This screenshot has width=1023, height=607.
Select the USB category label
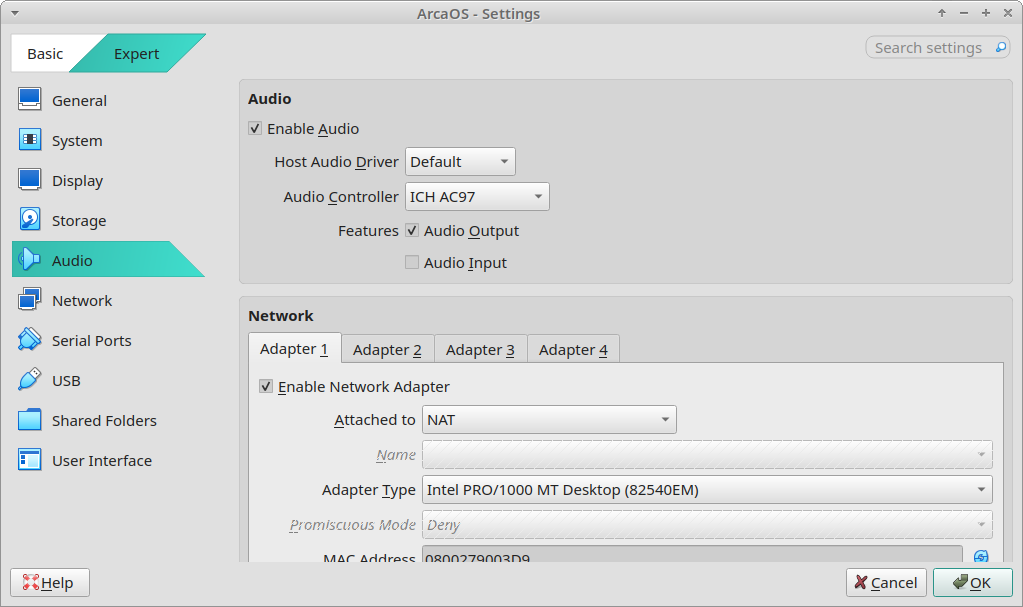pos(67,381)
